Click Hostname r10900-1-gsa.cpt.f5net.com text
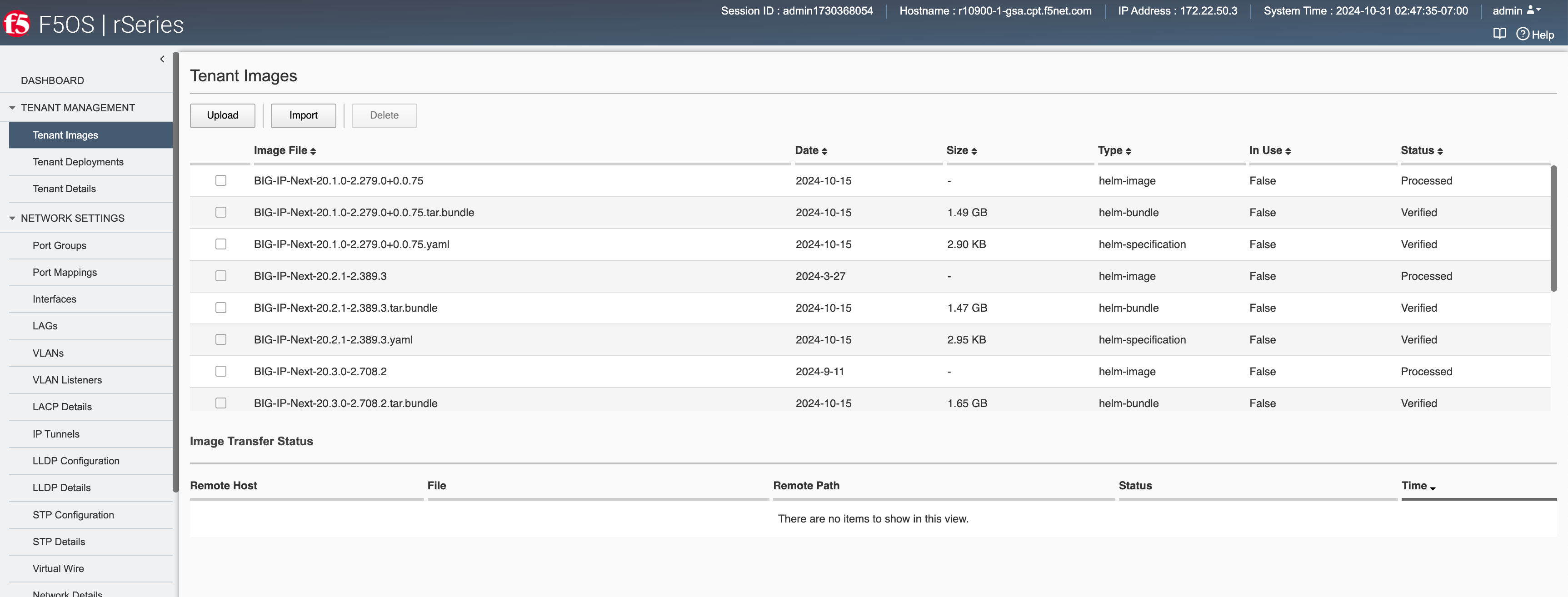The width and height of the screenshot is (1568, 597). (995, 10)
